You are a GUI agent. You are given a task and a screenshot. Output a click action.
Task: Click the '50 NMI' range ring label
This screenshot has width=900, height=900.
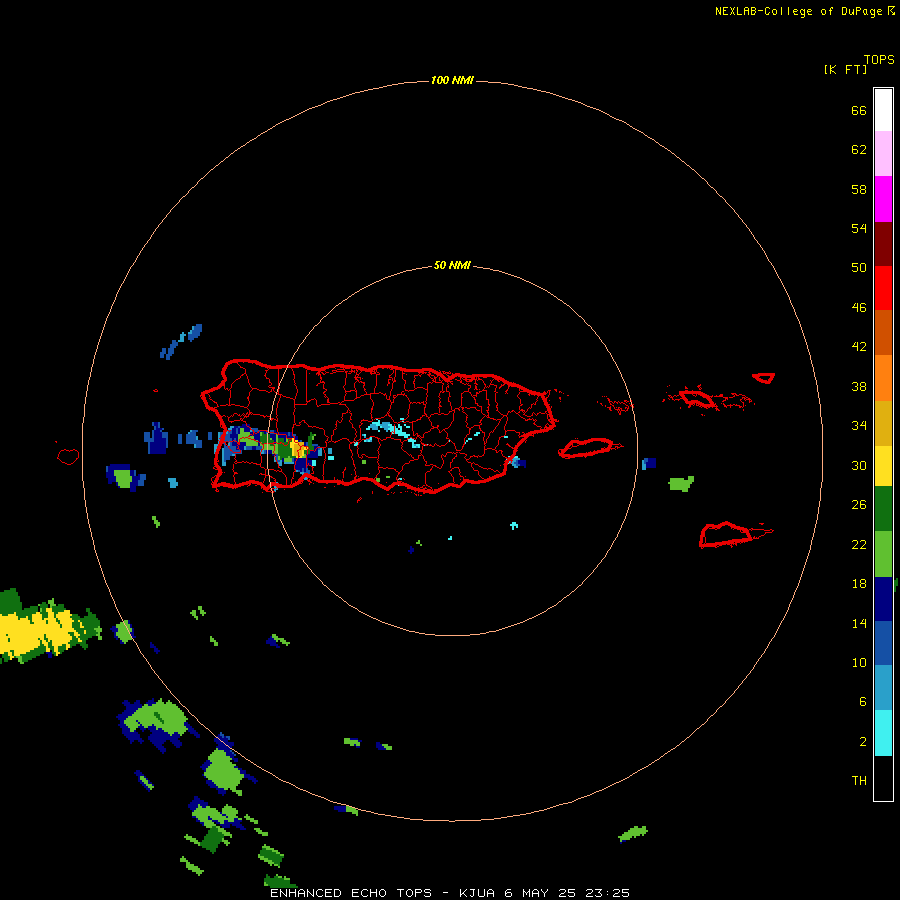point(452,265)
